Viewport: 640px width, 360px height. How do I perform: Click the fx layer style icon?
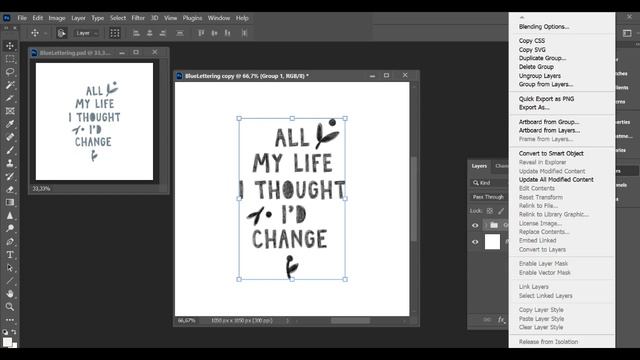tap(501, 320)
